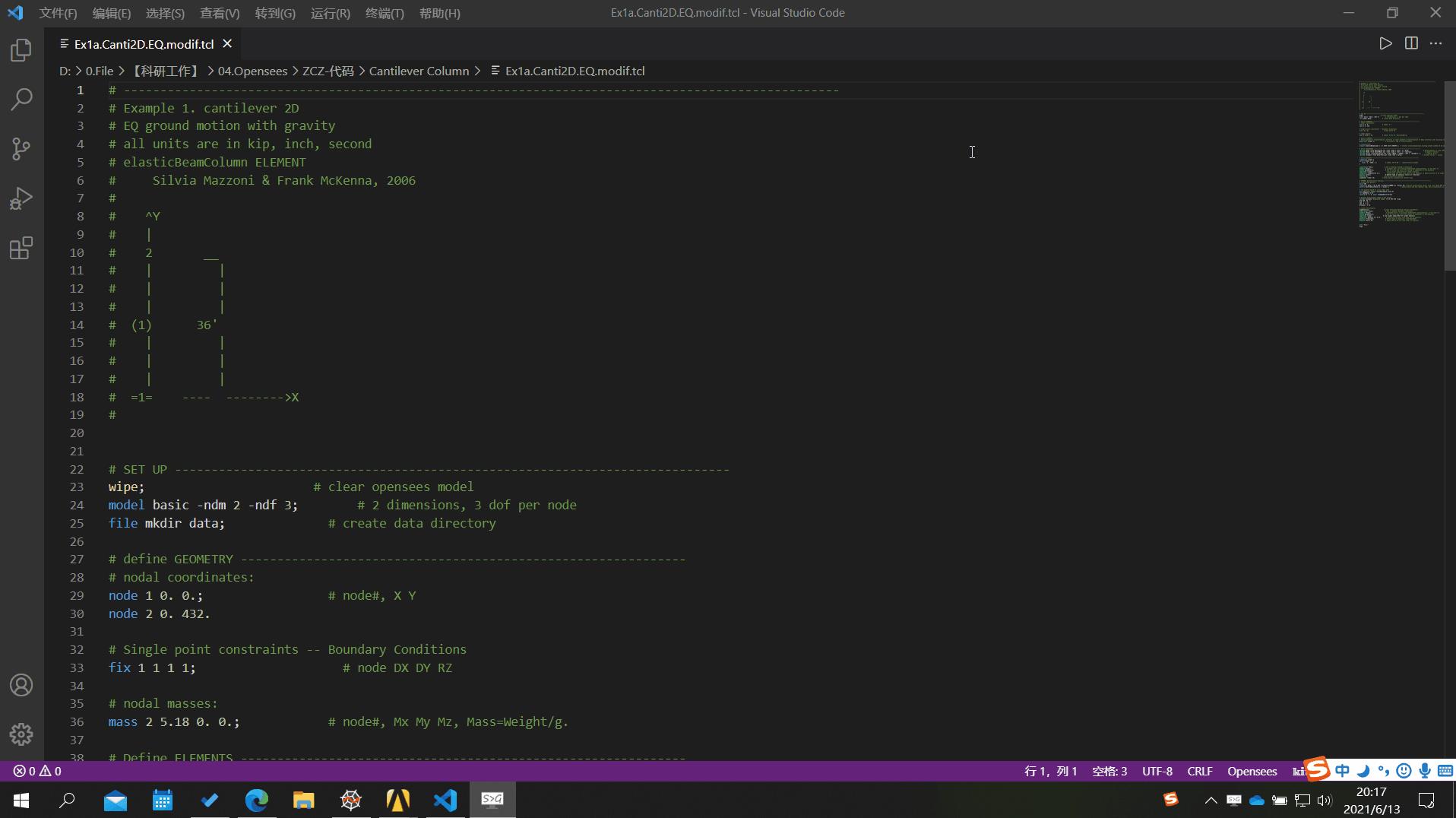This screenshot has height=818, width=1456.
Task: Expand the ZCZ-代码 breadcrumb
Action: [x=328, y=71]
